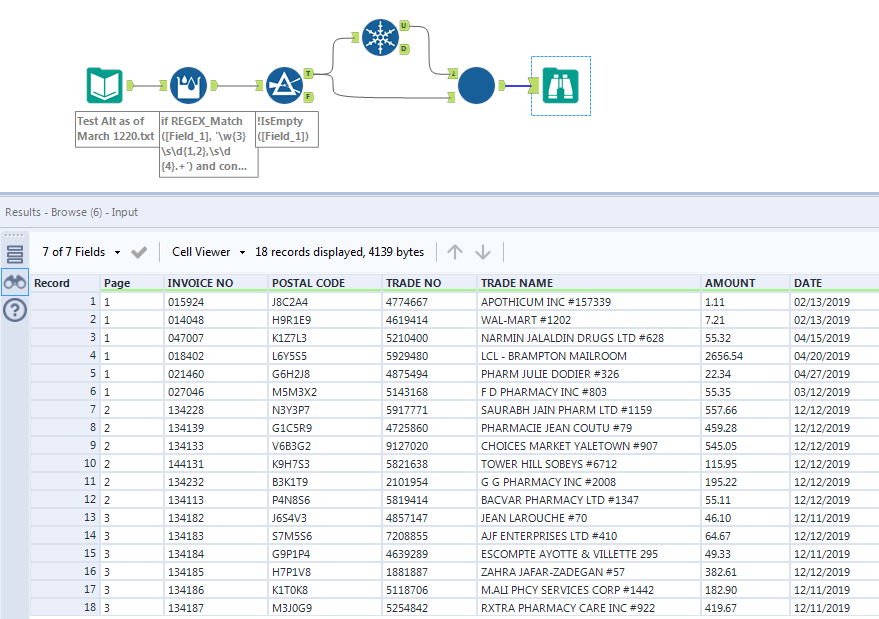Click the down arrow next record button

point(483,252)
